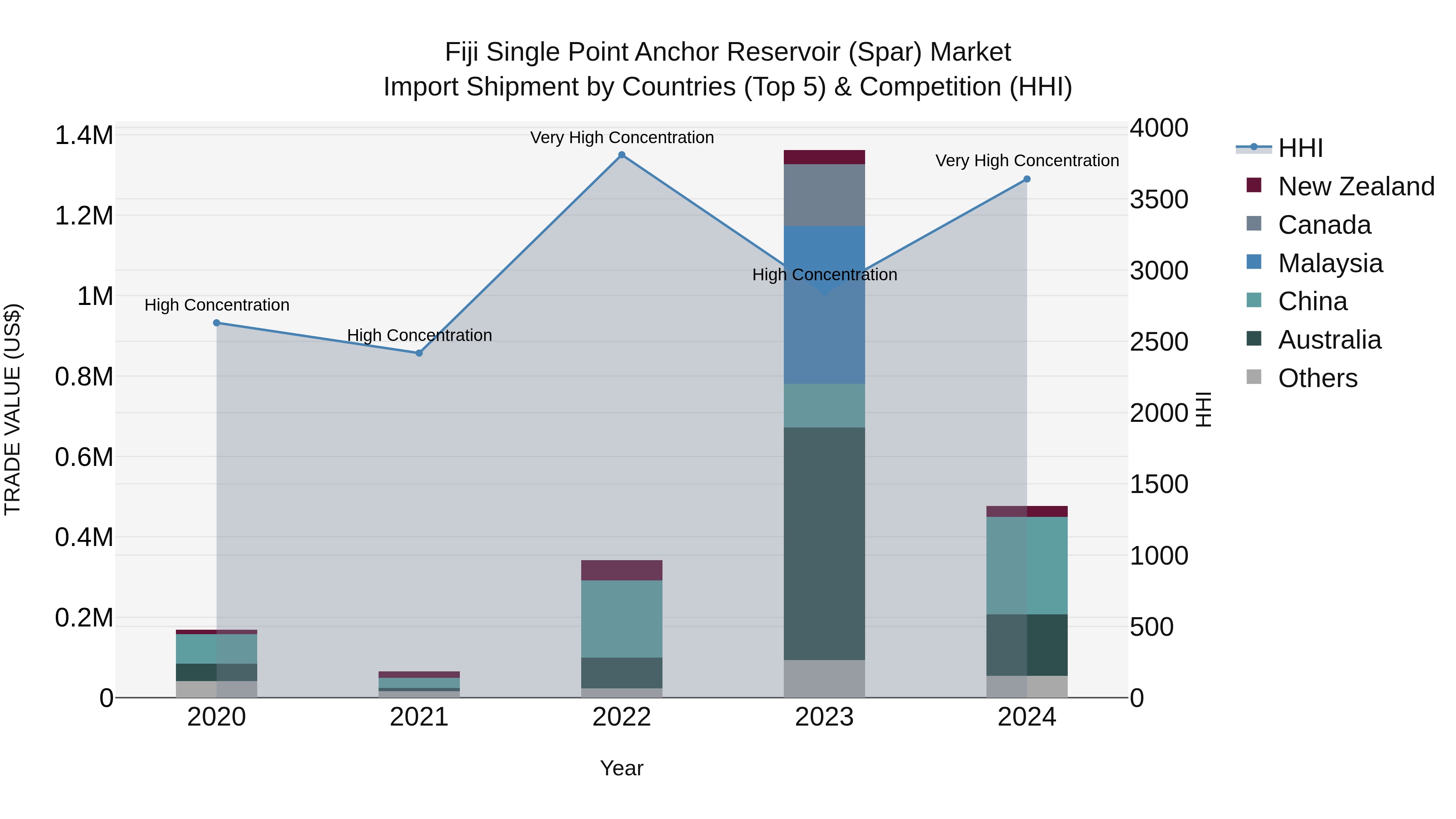Click the New Zealand segment of 2022 bar
Viewport: 1456px width, 819px height.
click(x=622, y=570)
